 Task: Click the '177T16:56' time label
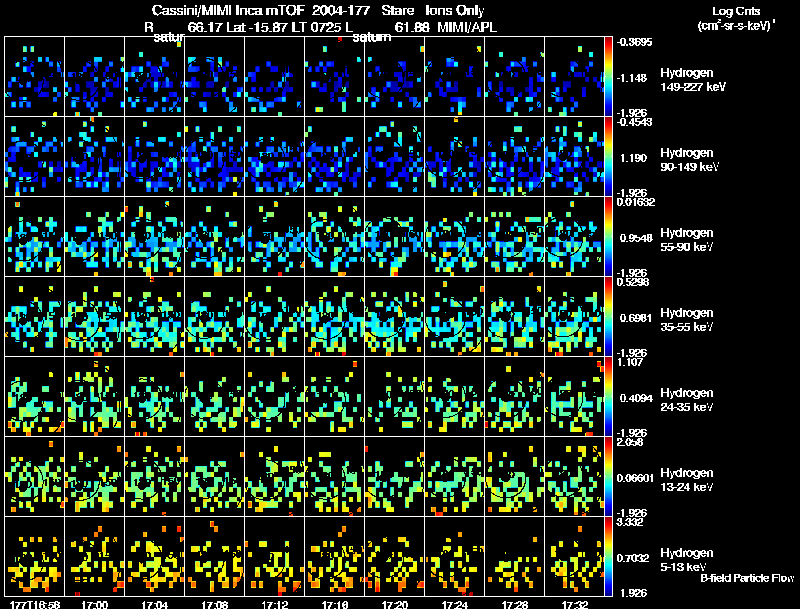35,604
